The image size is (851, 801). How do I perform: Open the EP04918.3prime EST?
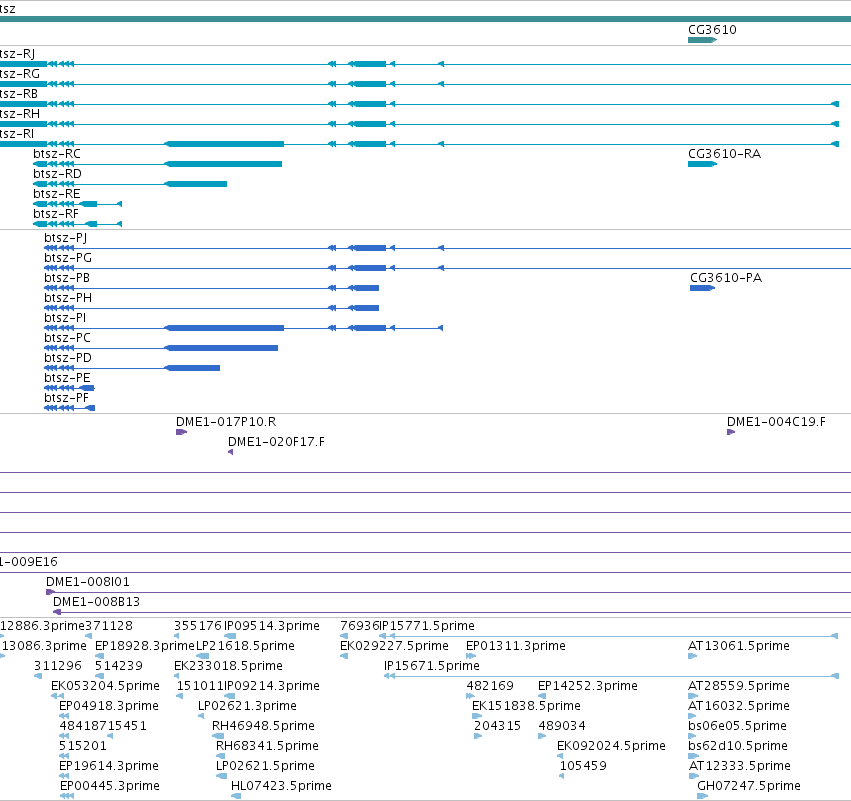point(109,707)
